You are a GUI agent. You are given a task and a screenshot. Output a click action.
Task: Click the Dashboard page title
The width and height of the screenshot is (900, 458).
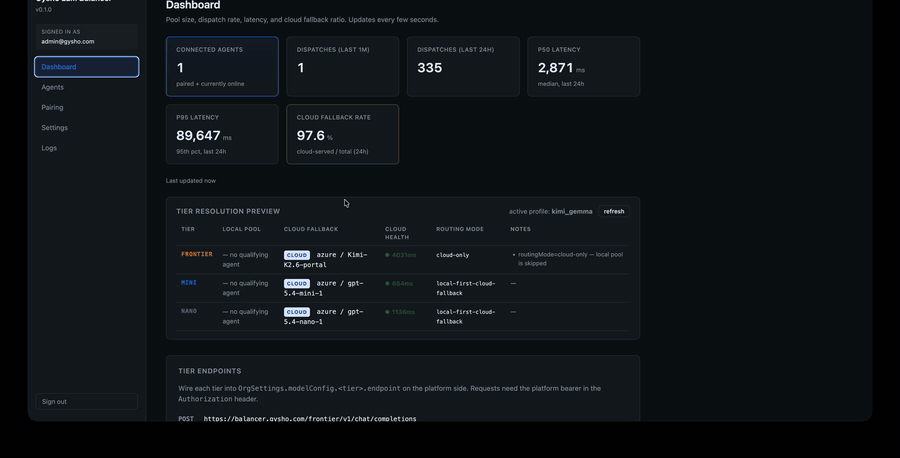pos(193,5)
